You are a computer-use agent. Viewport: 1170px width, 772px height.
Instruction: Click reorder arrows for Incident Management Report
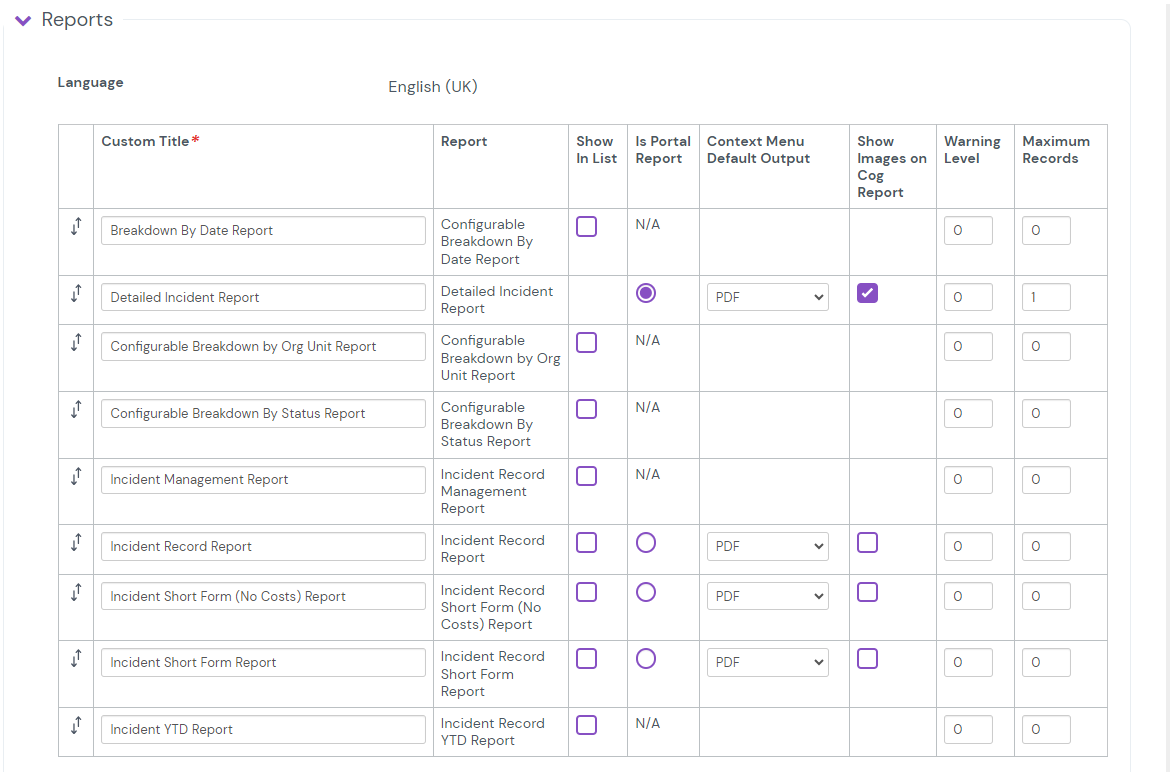click(76, 476)
